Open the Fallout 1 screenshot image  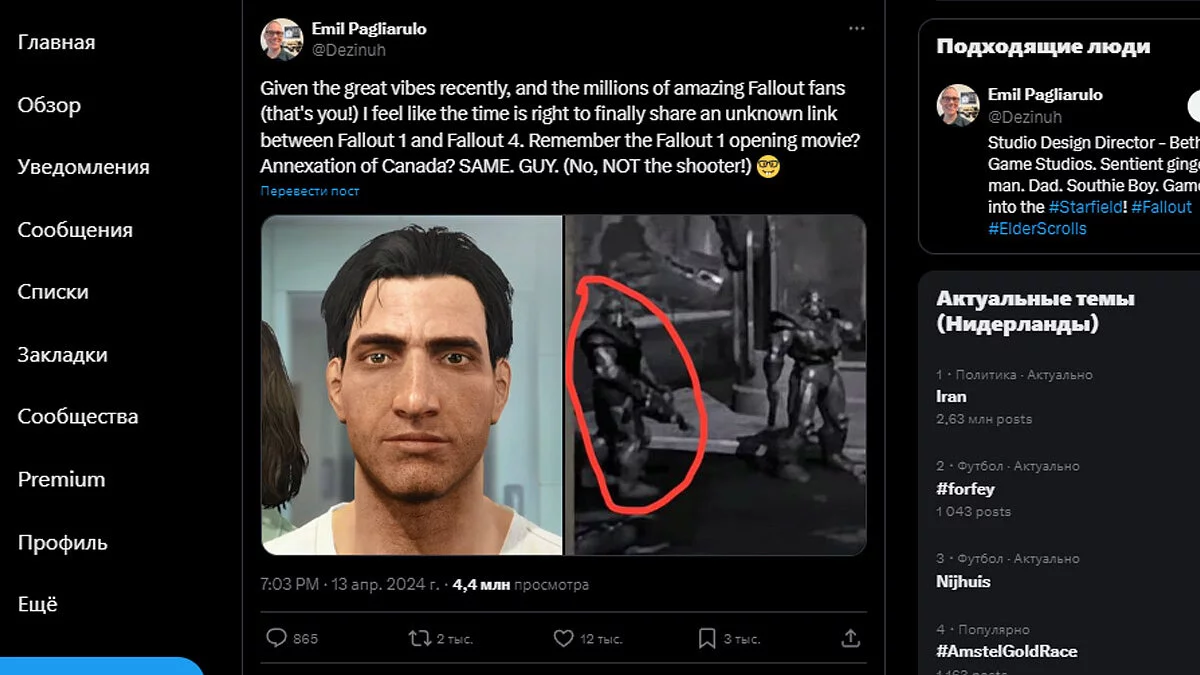716,384
